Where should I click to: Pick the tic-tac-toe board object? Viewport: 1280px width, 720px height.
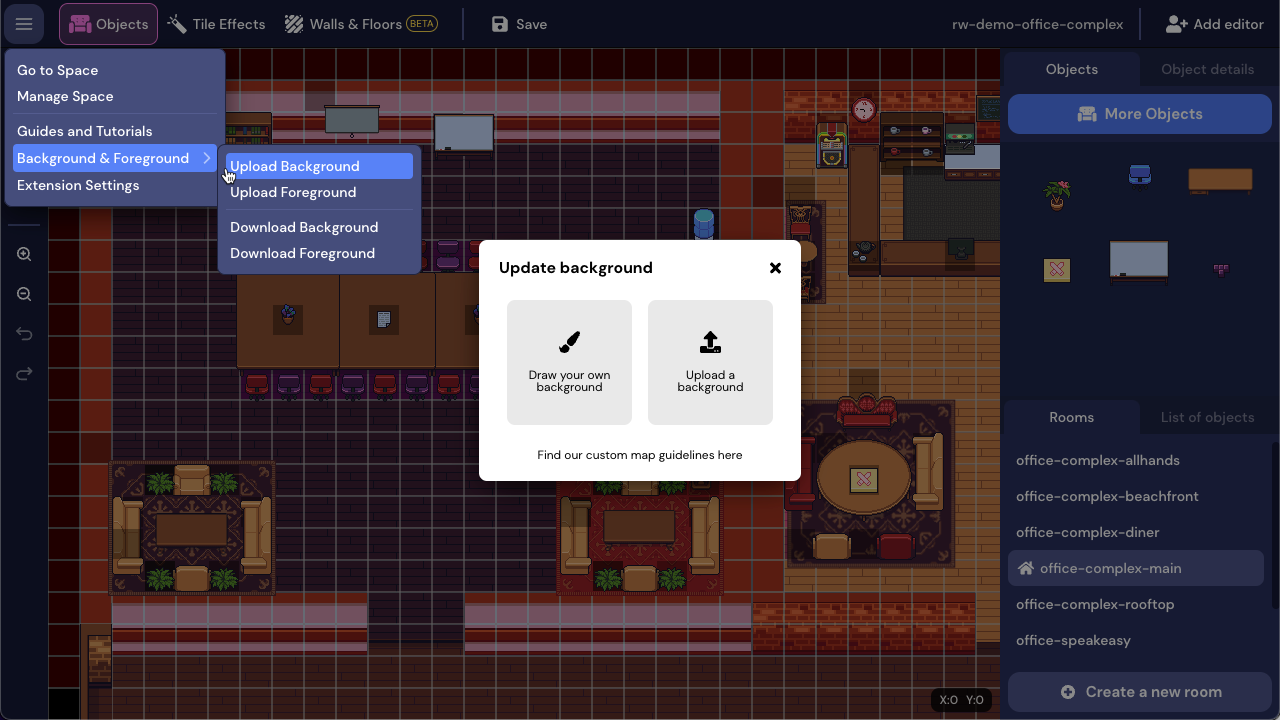[x=1057, y=270]
